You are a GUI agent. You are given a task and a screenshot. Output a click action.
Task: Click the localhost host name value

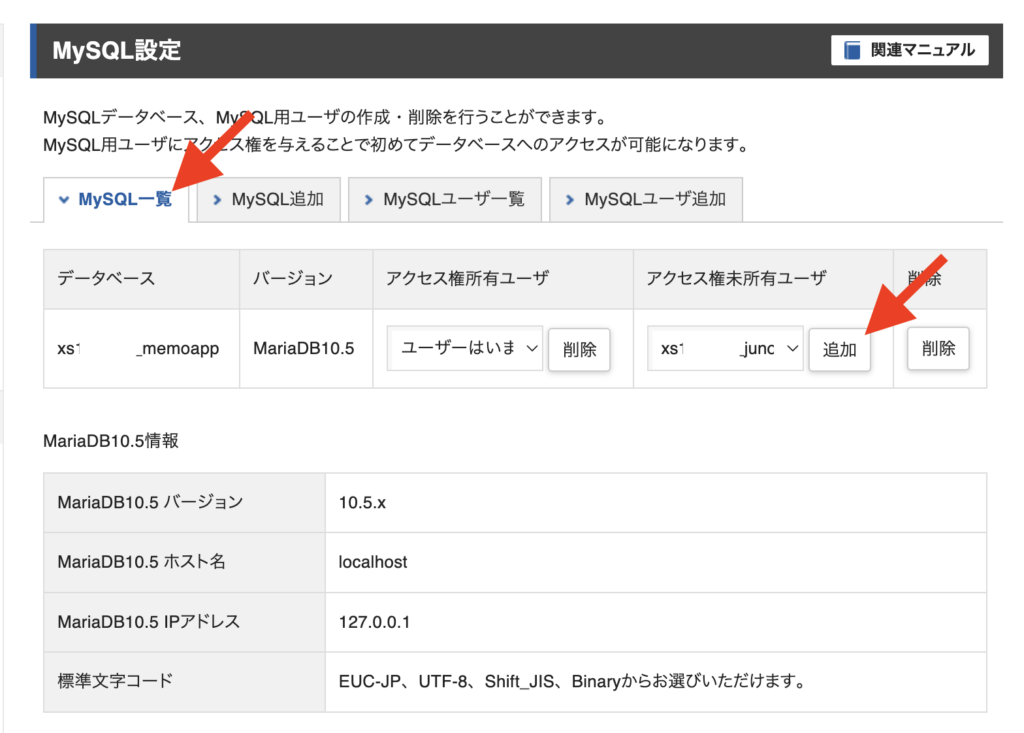[373, 562]
